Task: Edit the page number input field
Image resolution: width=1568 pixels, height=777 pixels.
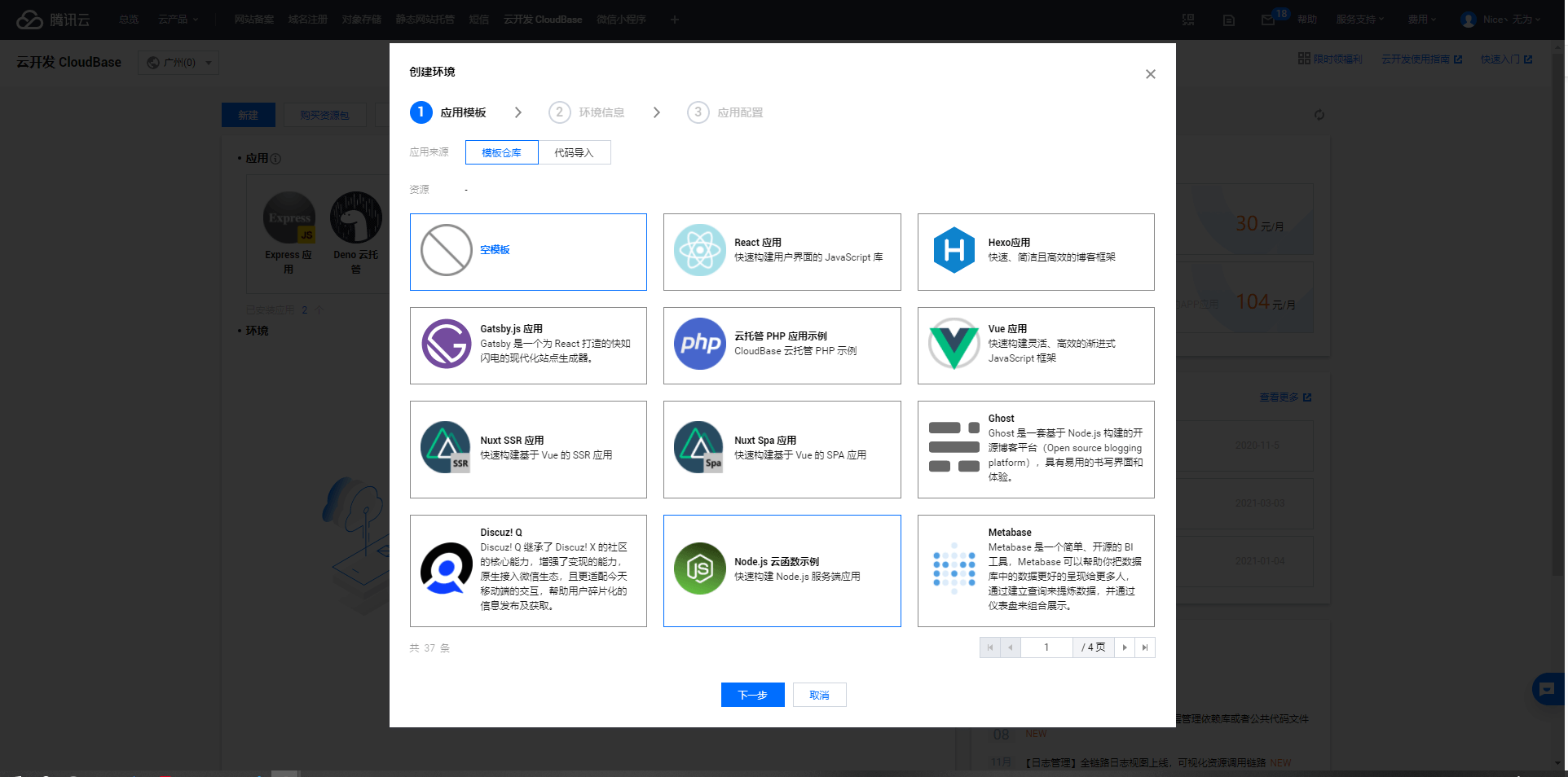Action: coord(1046,647)
